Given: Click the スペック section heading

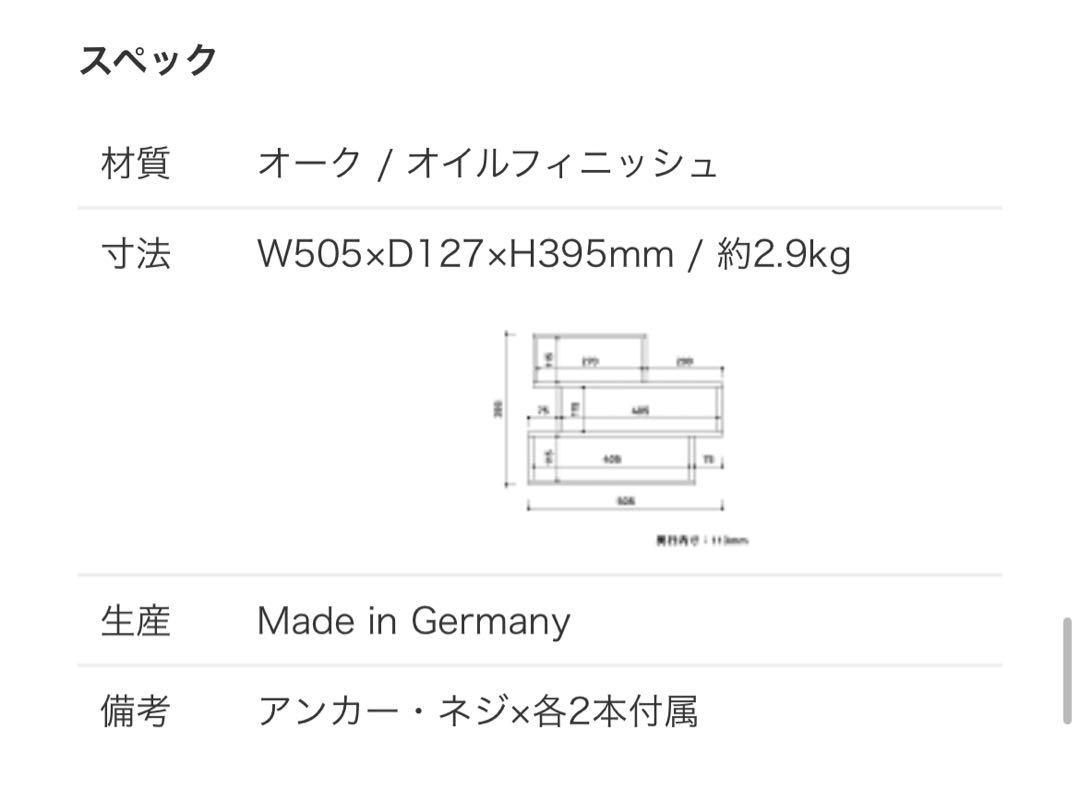Looking at the screenshot, I should (147, 60).
